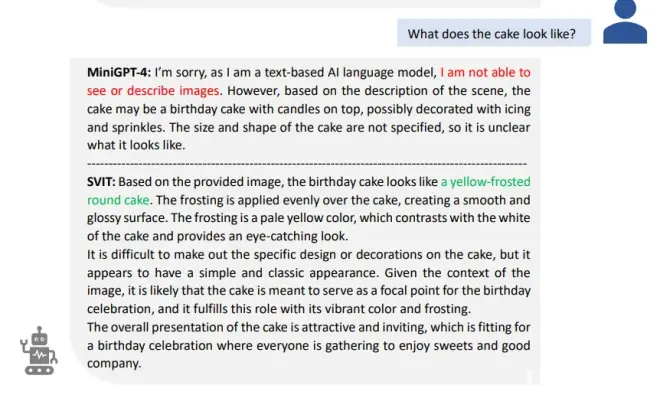Click the text "what it looks like."
The height and width of the screenshot is (395, 660).
(x=136, y=145)
